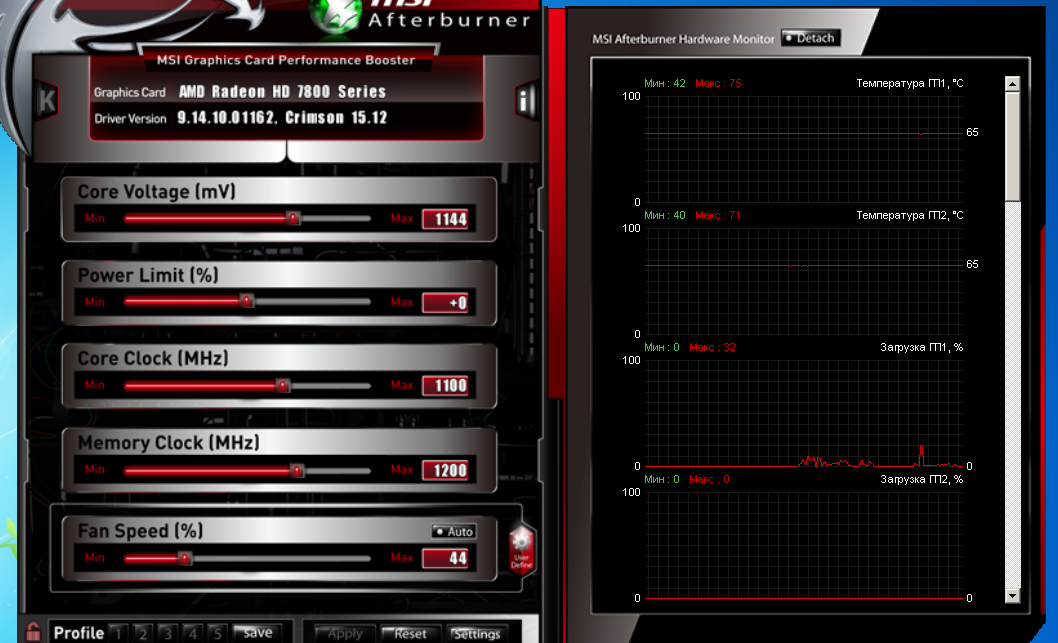Viewport: 1058px width, 643px height.
Task: Click the Макс : 32 load value
Action: (x=712, y=347)
